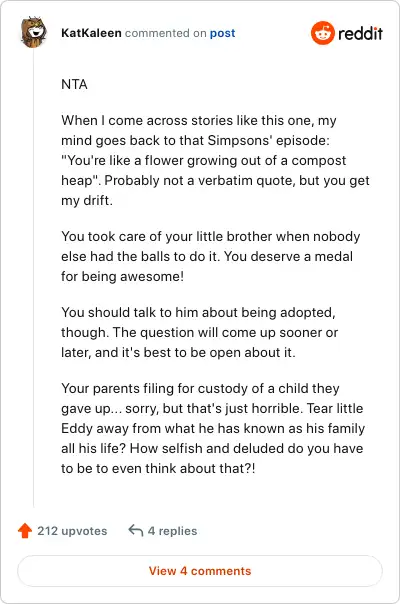The image size is (400, 604).
Task: Click the grey "commented on" text
Action: 166,33
